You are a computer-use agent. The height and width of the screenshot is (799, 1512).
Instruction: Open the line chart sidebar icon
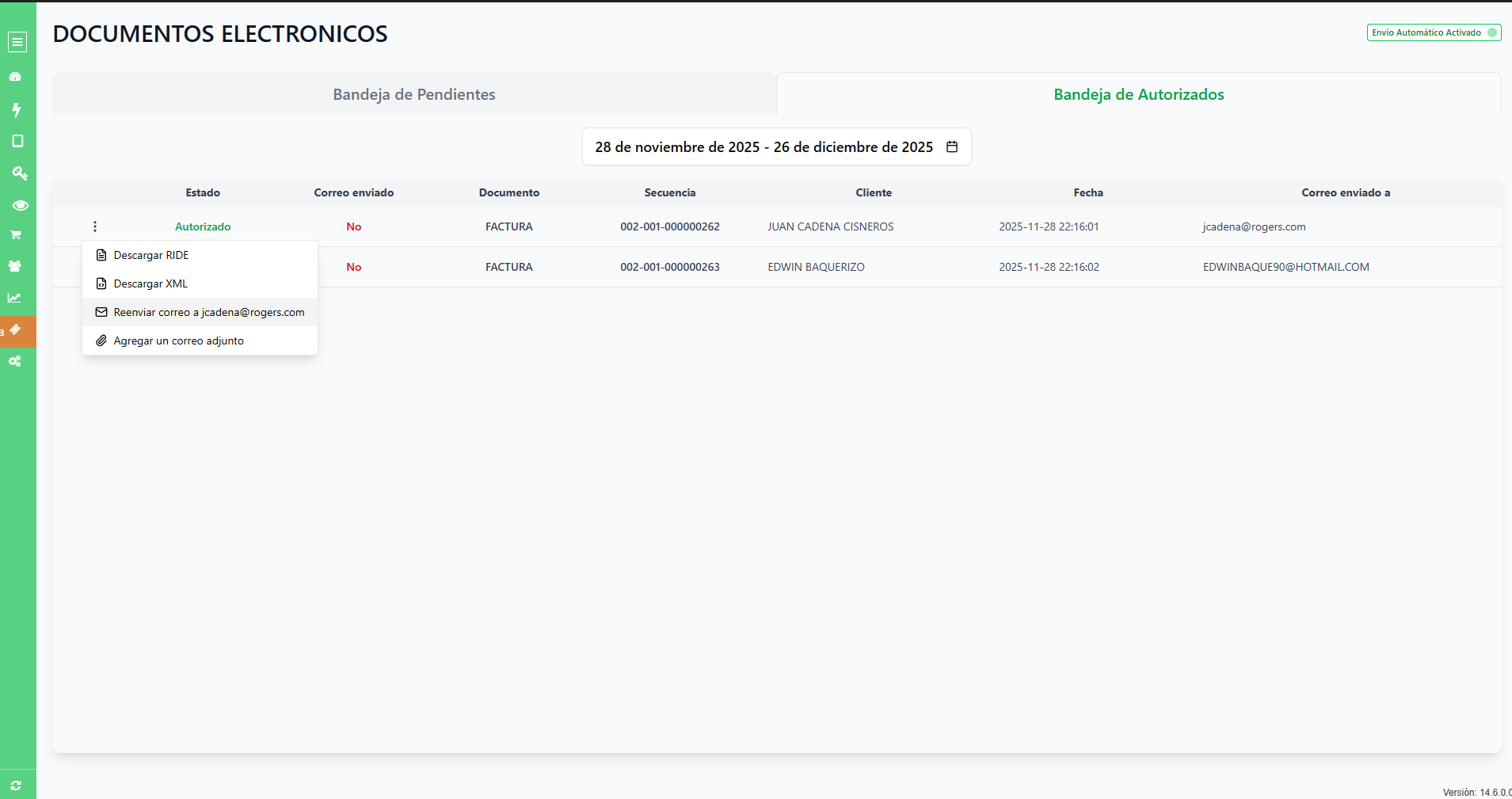tap(14, 298)
